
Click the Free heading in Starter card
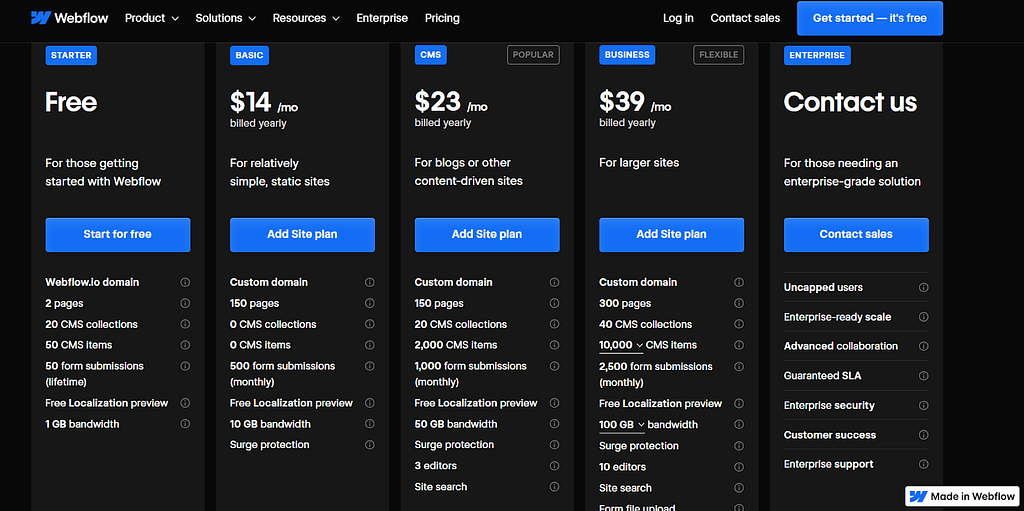[71, 102]
